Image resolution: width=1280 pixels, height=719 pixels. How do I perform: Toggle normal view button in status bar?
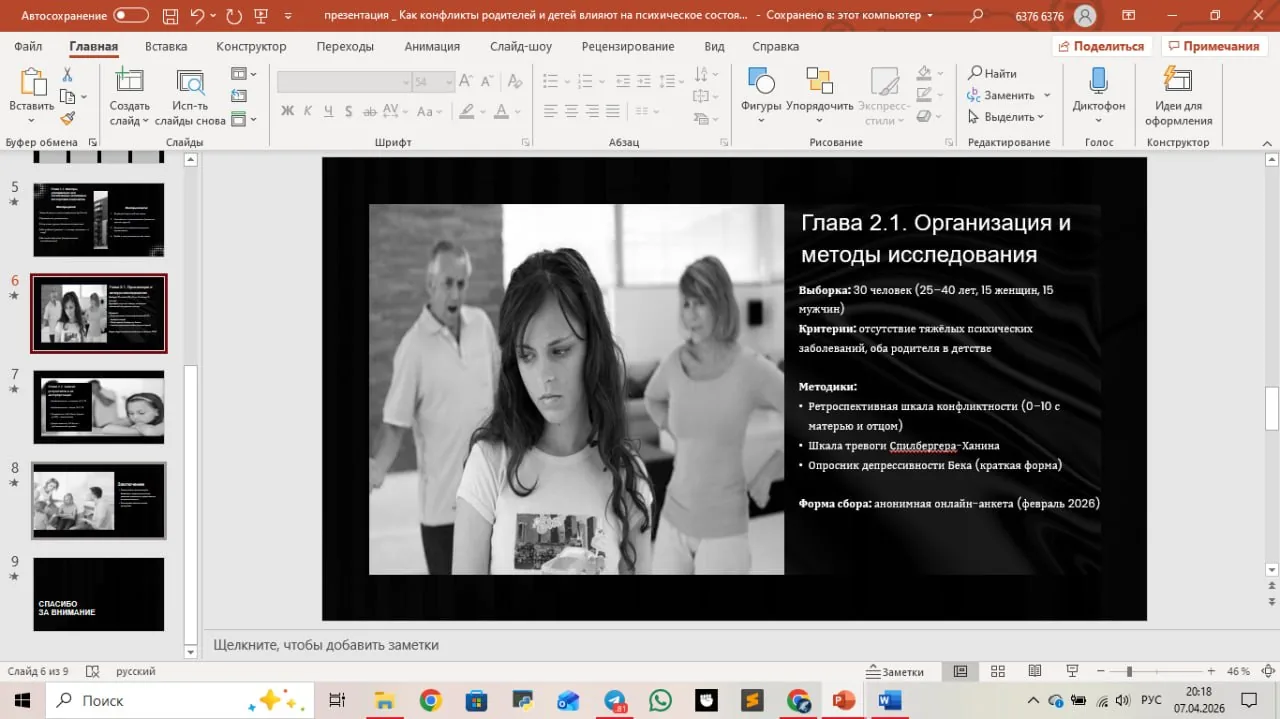coord(960,672)
